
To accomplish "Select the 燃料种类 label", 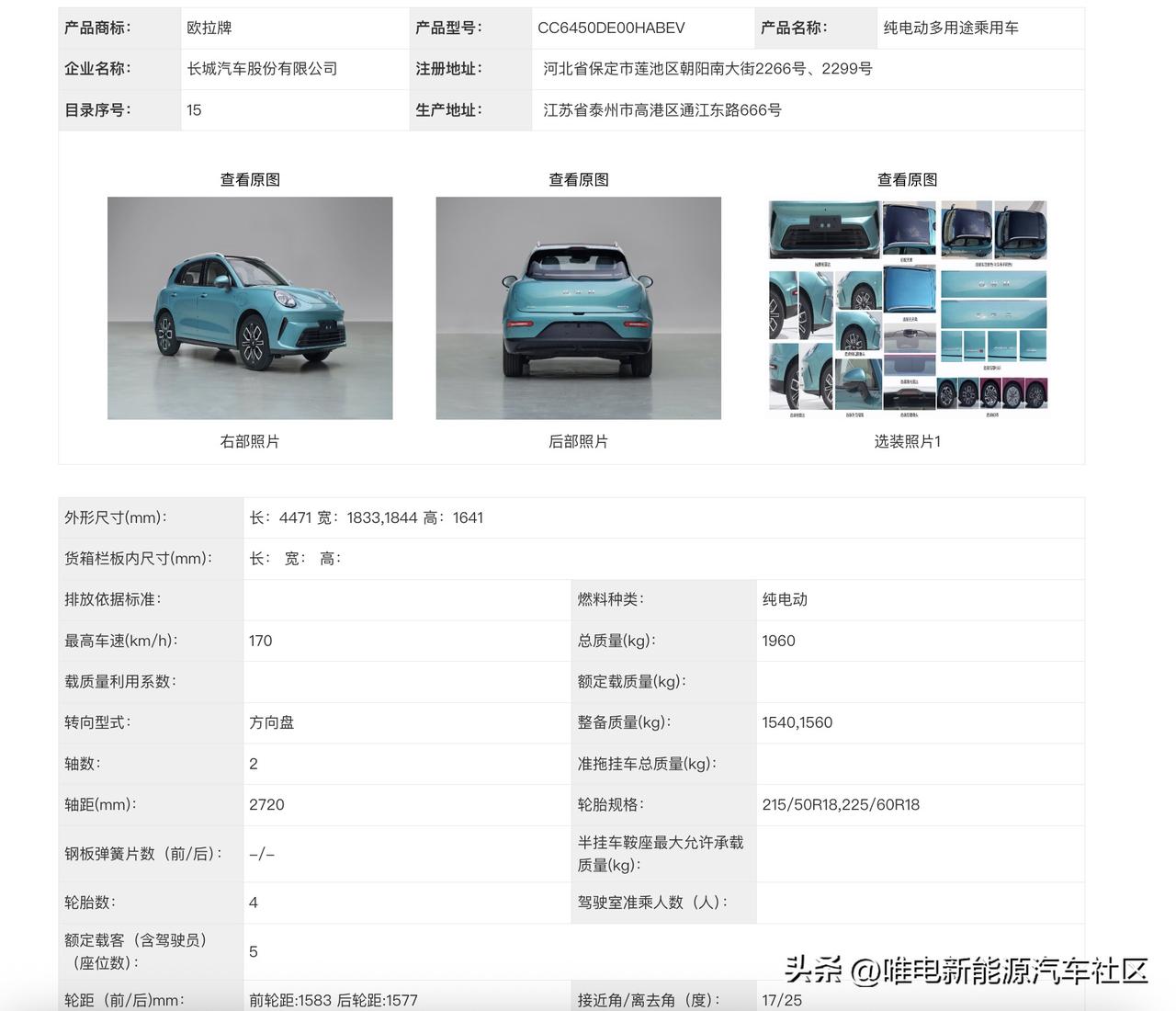I will [x=611, y=599].
